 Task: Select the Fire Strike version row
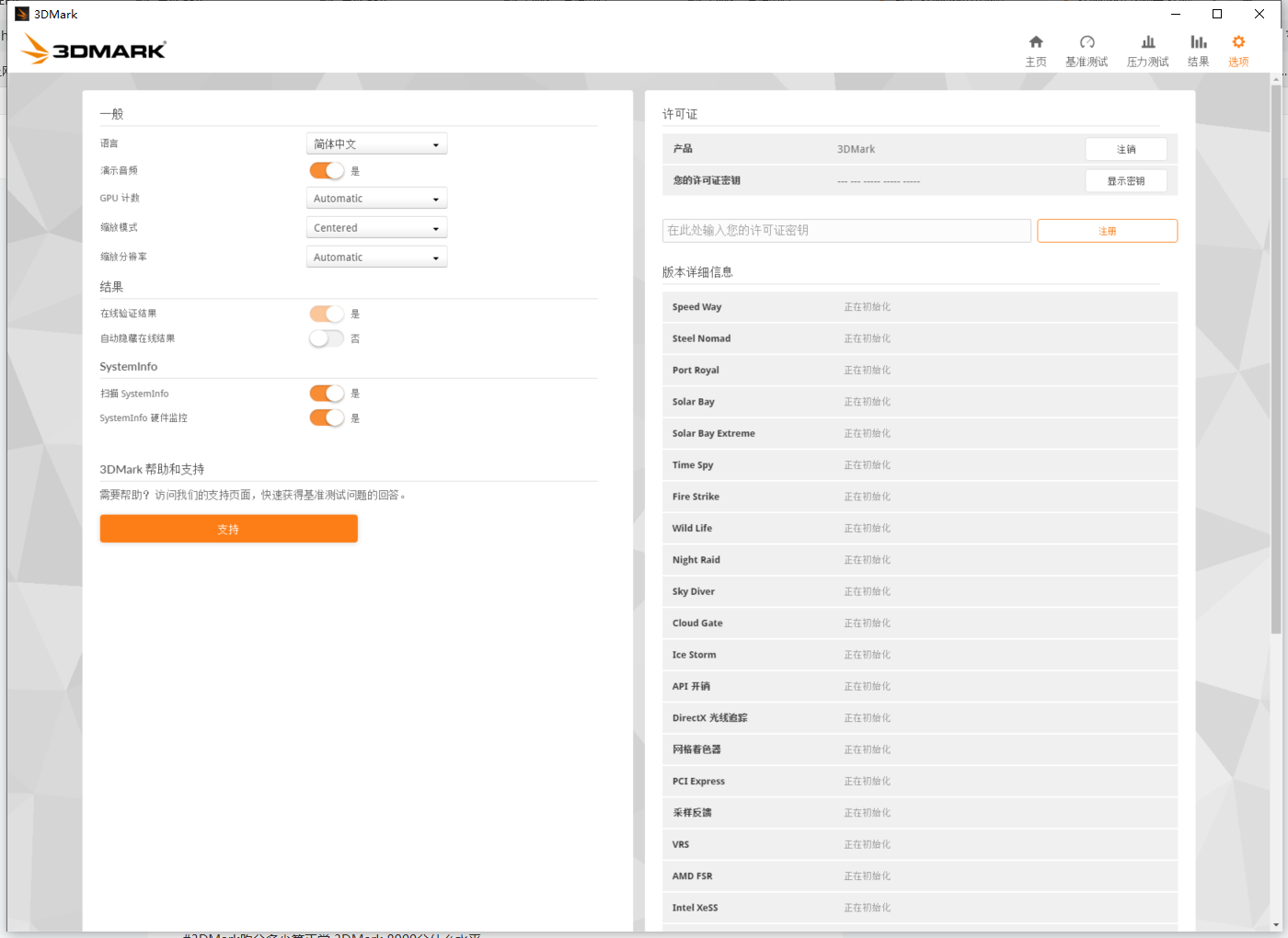click(x=920, y=497)
